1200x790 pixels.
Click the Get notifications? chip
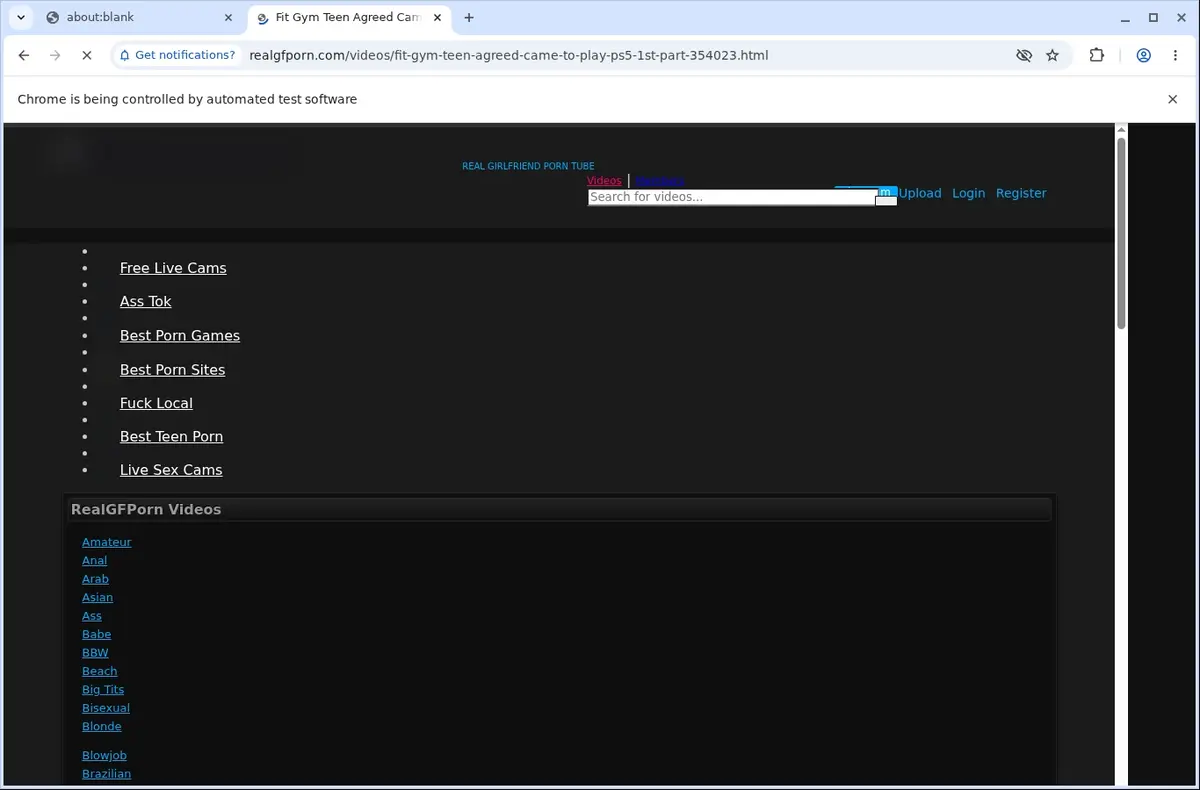(177, 55)
